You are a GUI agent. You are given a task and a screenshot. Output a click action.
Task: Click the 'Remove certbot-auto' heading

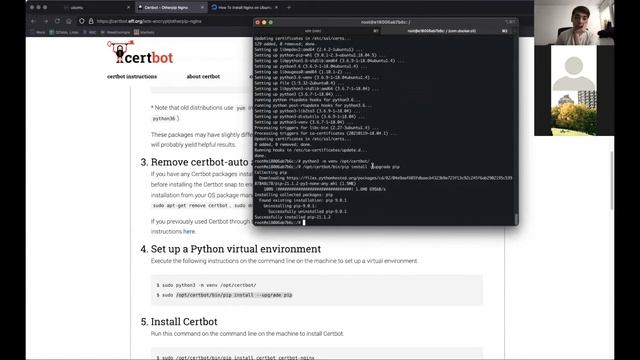tap(200, 162)
